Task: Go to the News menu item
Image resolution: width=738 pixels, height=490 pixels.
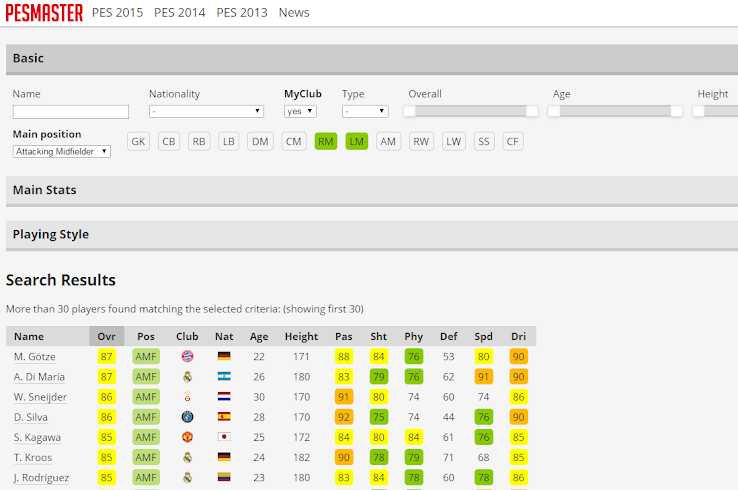Action: 294,13
